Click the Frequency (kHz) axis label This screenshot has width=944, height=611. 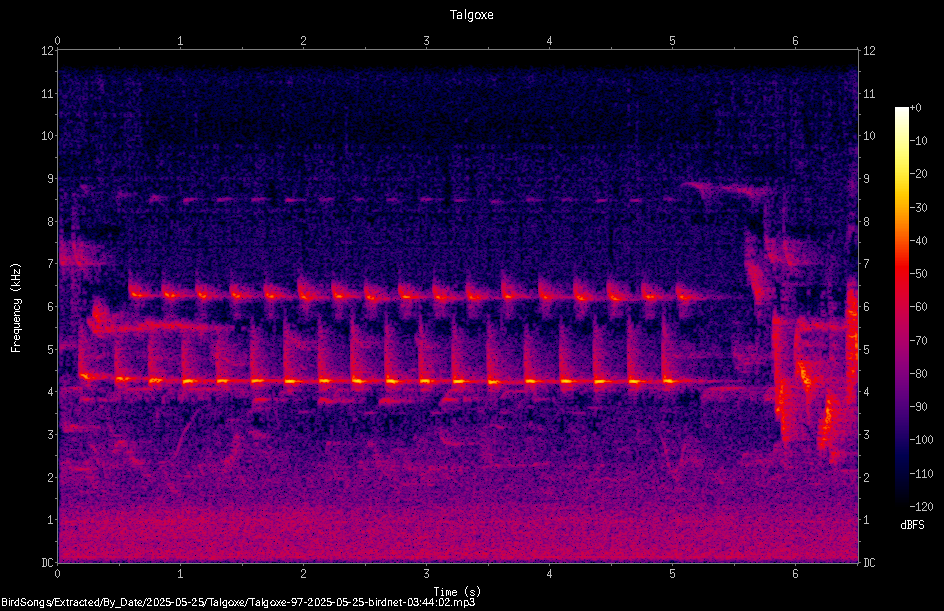point(16,308)
